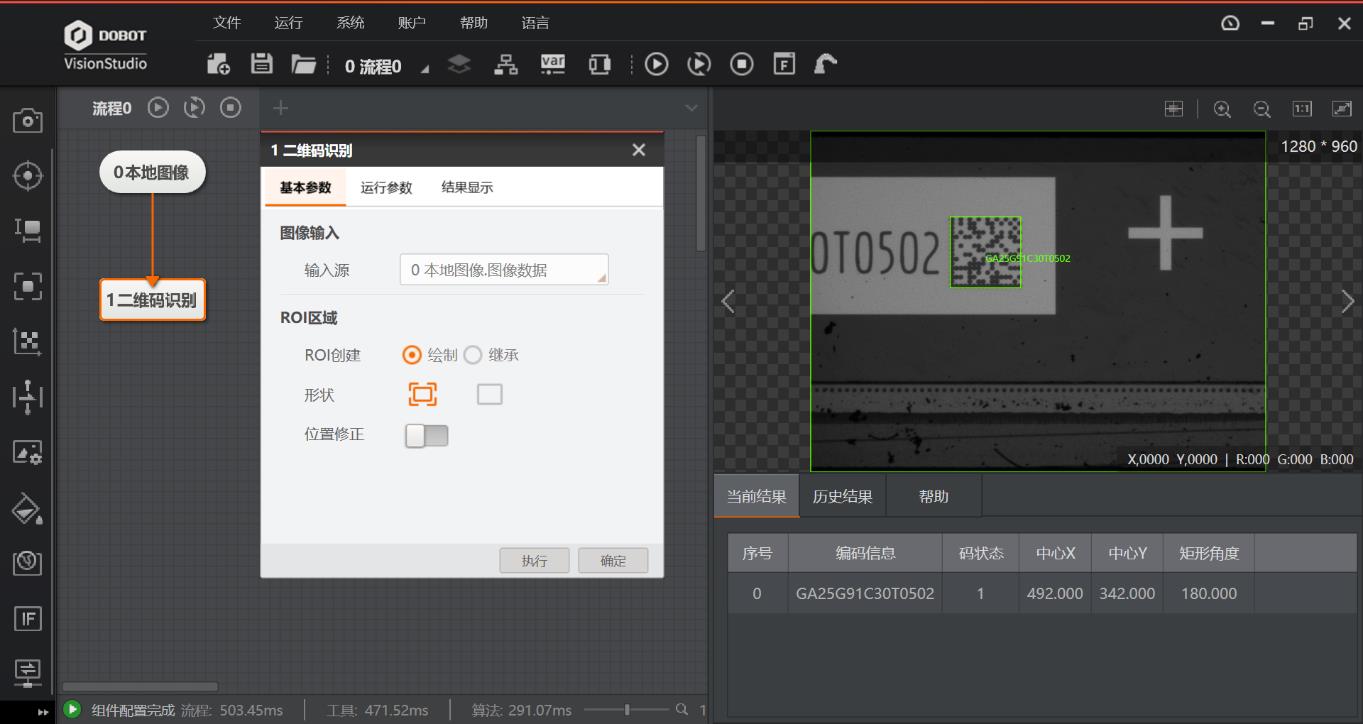Toggle the 位置修正 switch
The height and width of the screenshot is (724, 1363).
pyautogui.click(x=427, y=435)
